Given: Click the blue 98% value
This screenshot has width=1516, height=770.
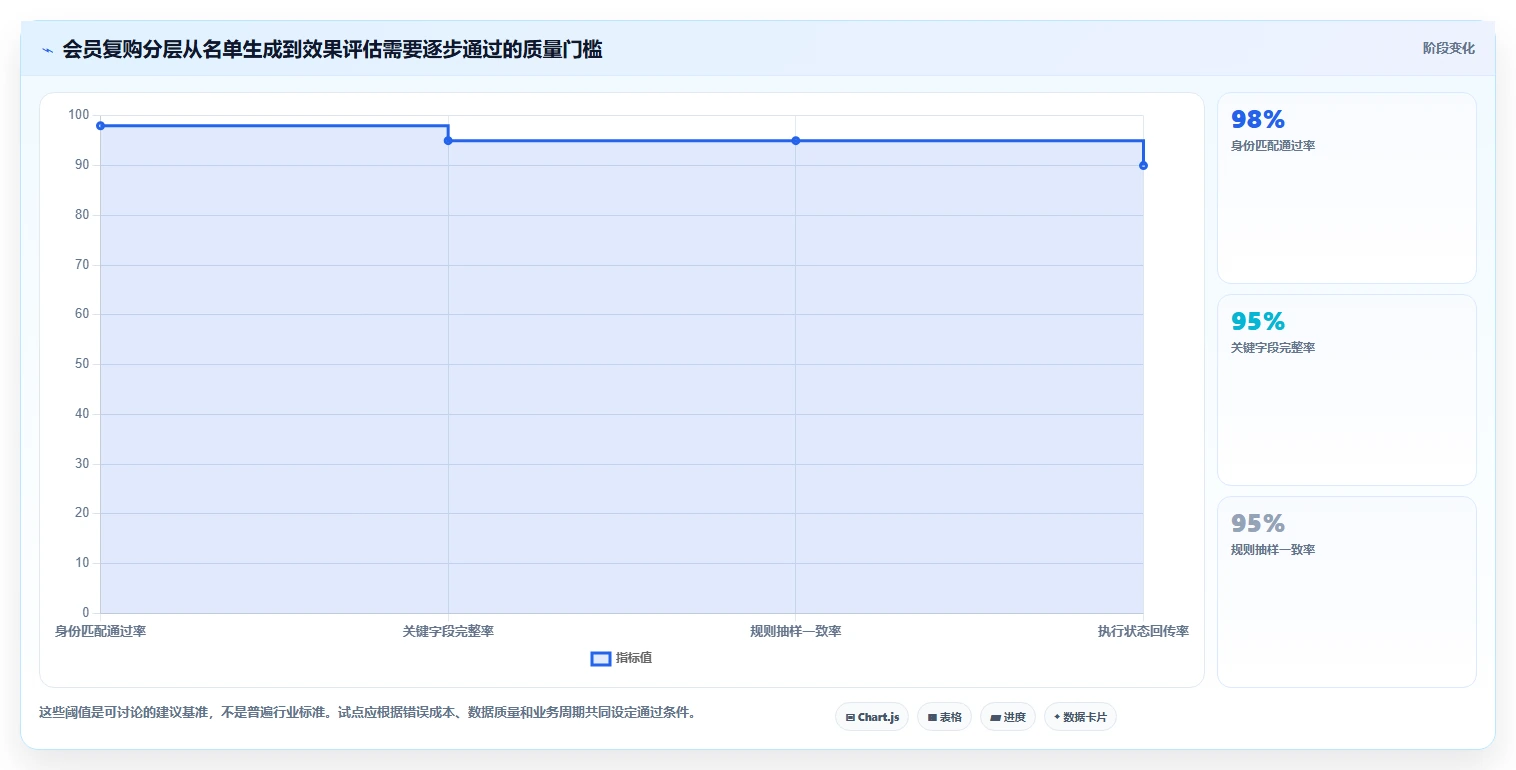Looking at the screenshot, I should (1258, 120).
